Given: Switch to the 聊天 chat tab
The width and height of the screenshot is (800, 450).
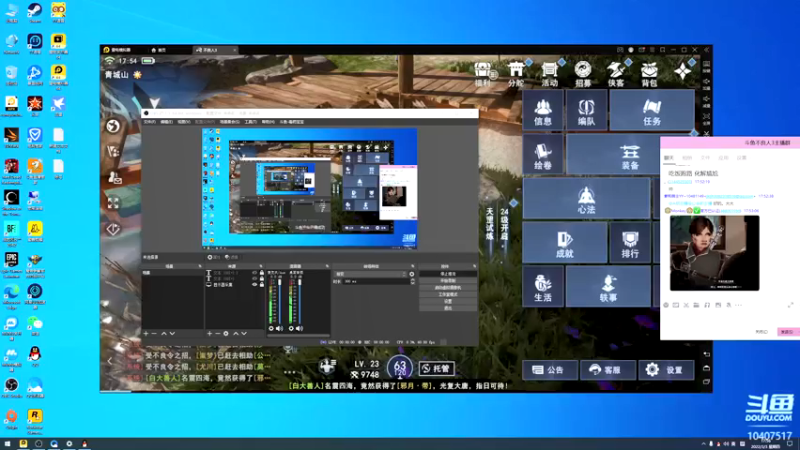Looking at the screenshot, I should click(x=669, y=158).
